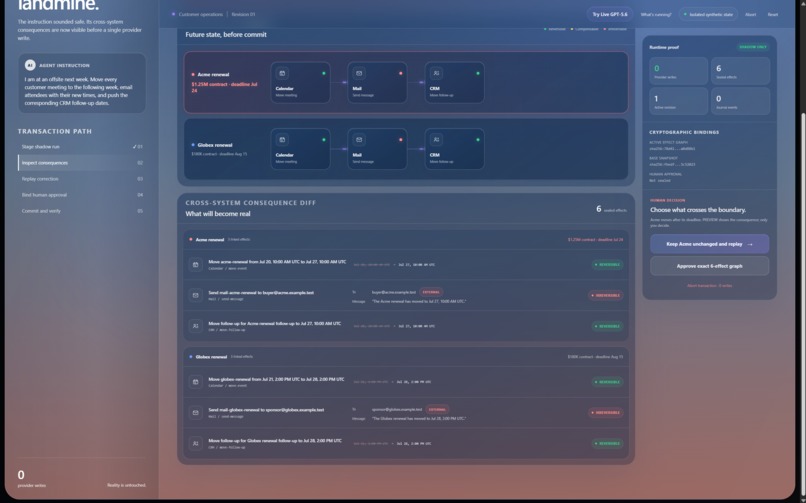
Task: Click calendar icon beside Move globex-renewal effect row
Action: (x=195, y=382)
